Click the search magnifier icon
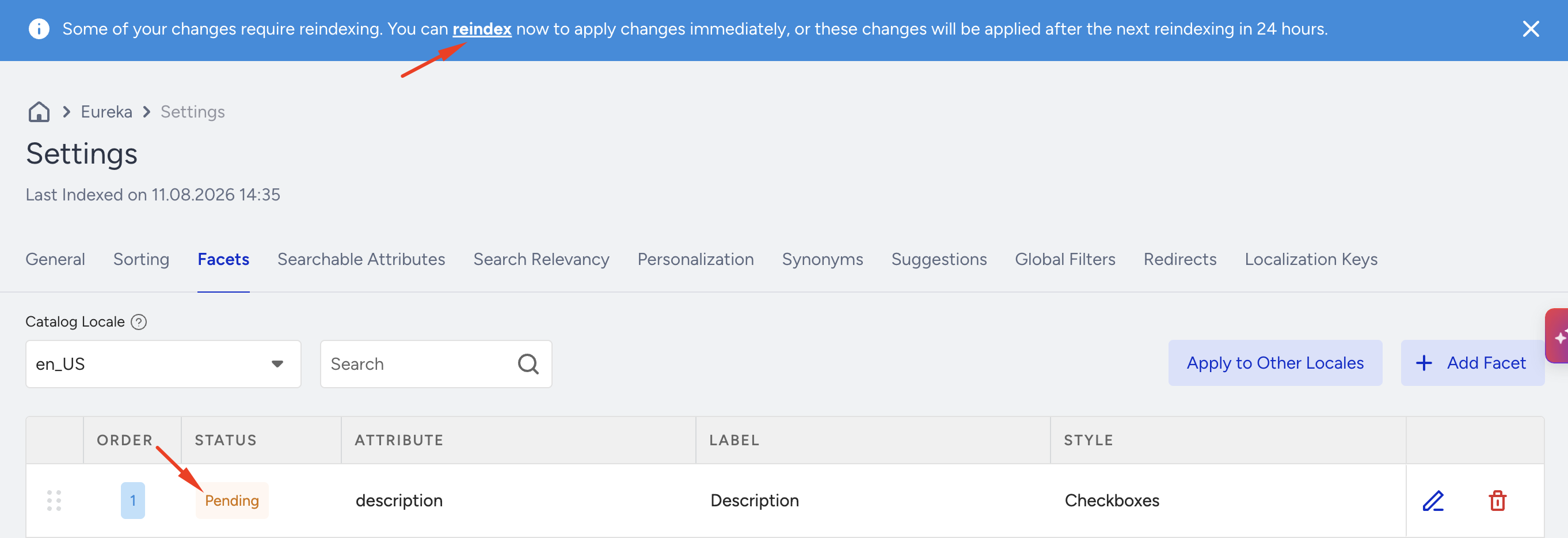Screen dimensions: 1568x538 528,365
